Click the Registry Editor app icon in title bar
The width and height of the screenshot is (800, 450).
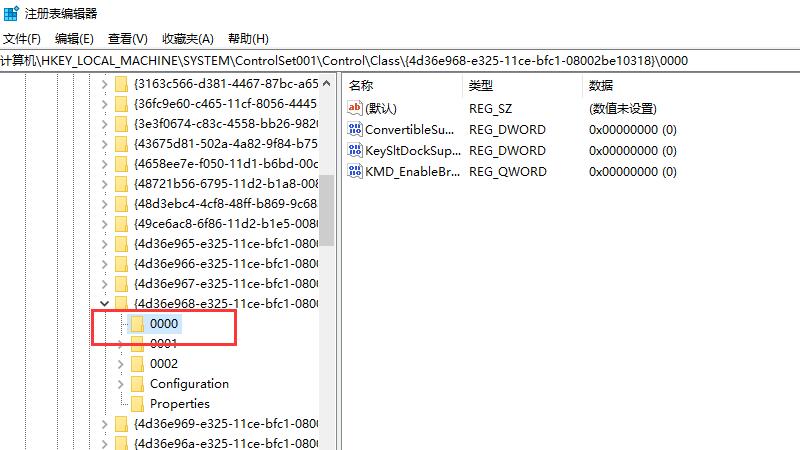point(10,13)
